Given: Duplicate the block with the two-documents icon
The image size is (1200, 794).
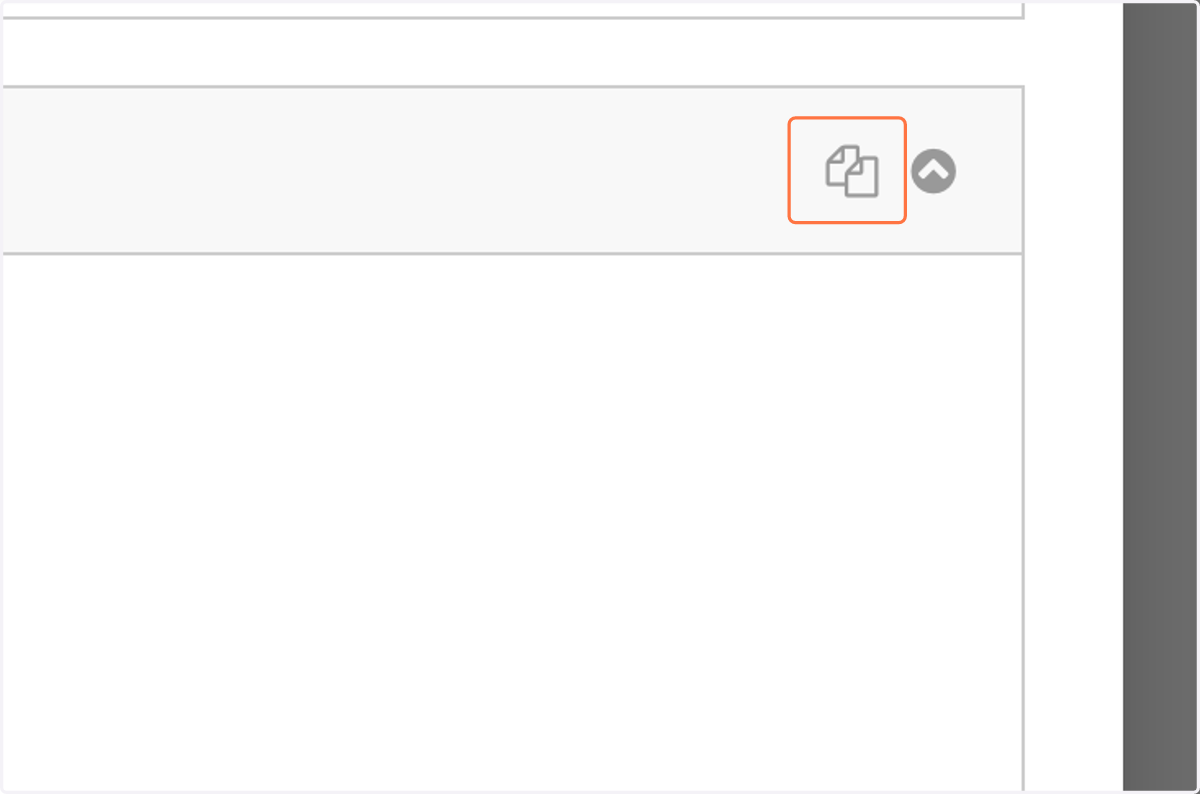Looking at the screenshot, I should 851,171.
